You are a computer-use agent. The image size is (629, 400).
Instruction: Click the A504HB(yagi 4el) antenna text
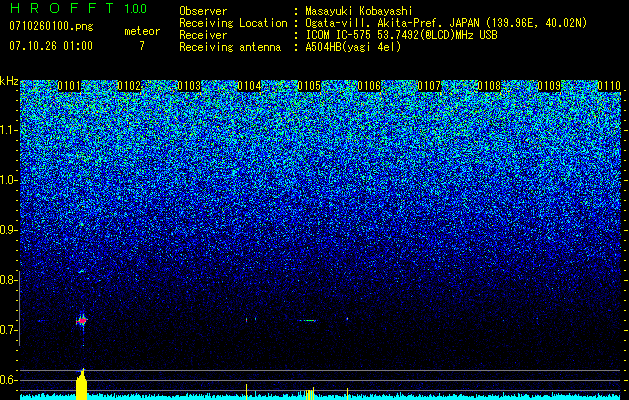tap(353, 47)
